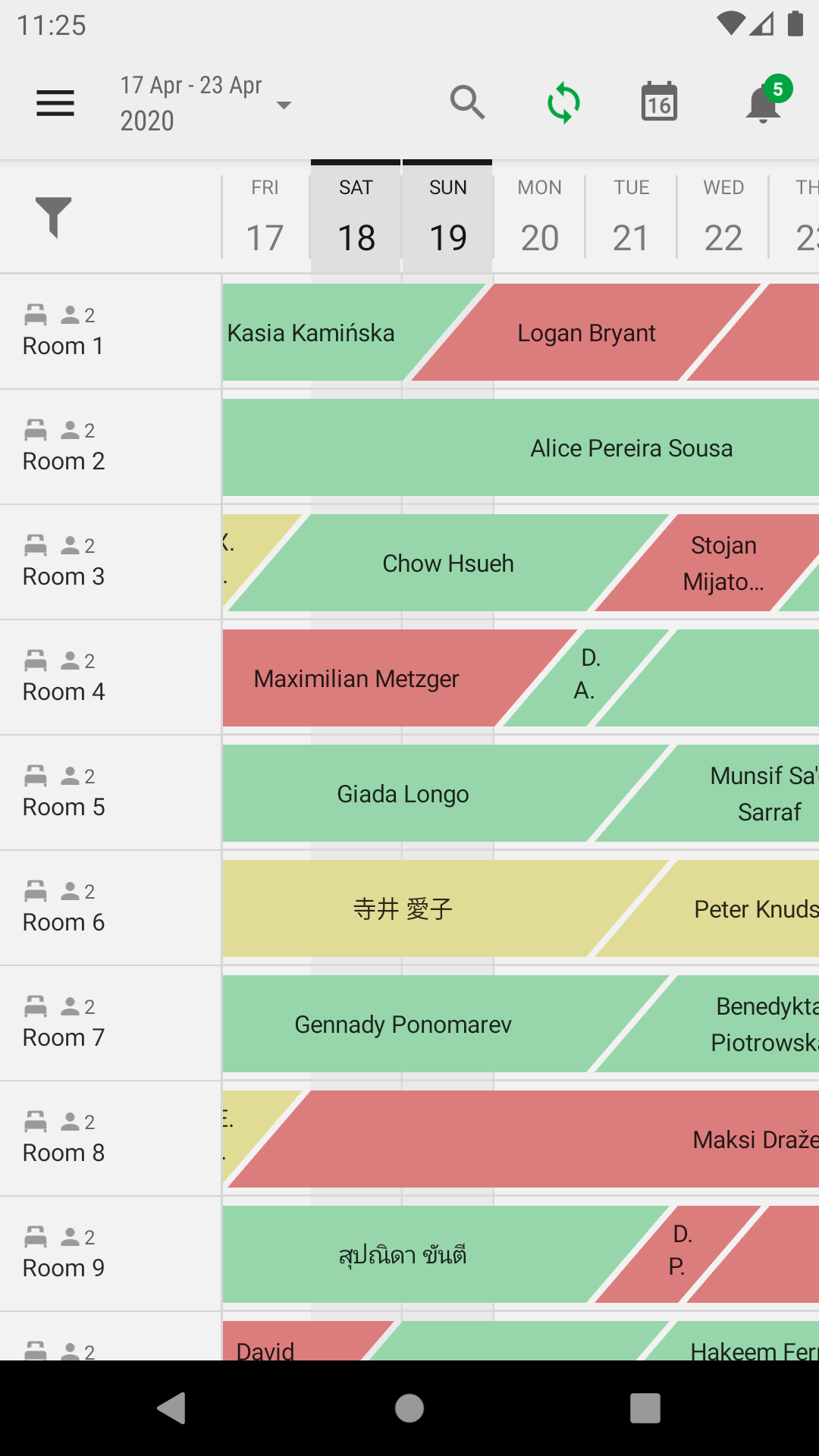The width and height of the screenshot is (819, 1456).
Task: Jump to today using the calendar icon
Action: [658, 102]
